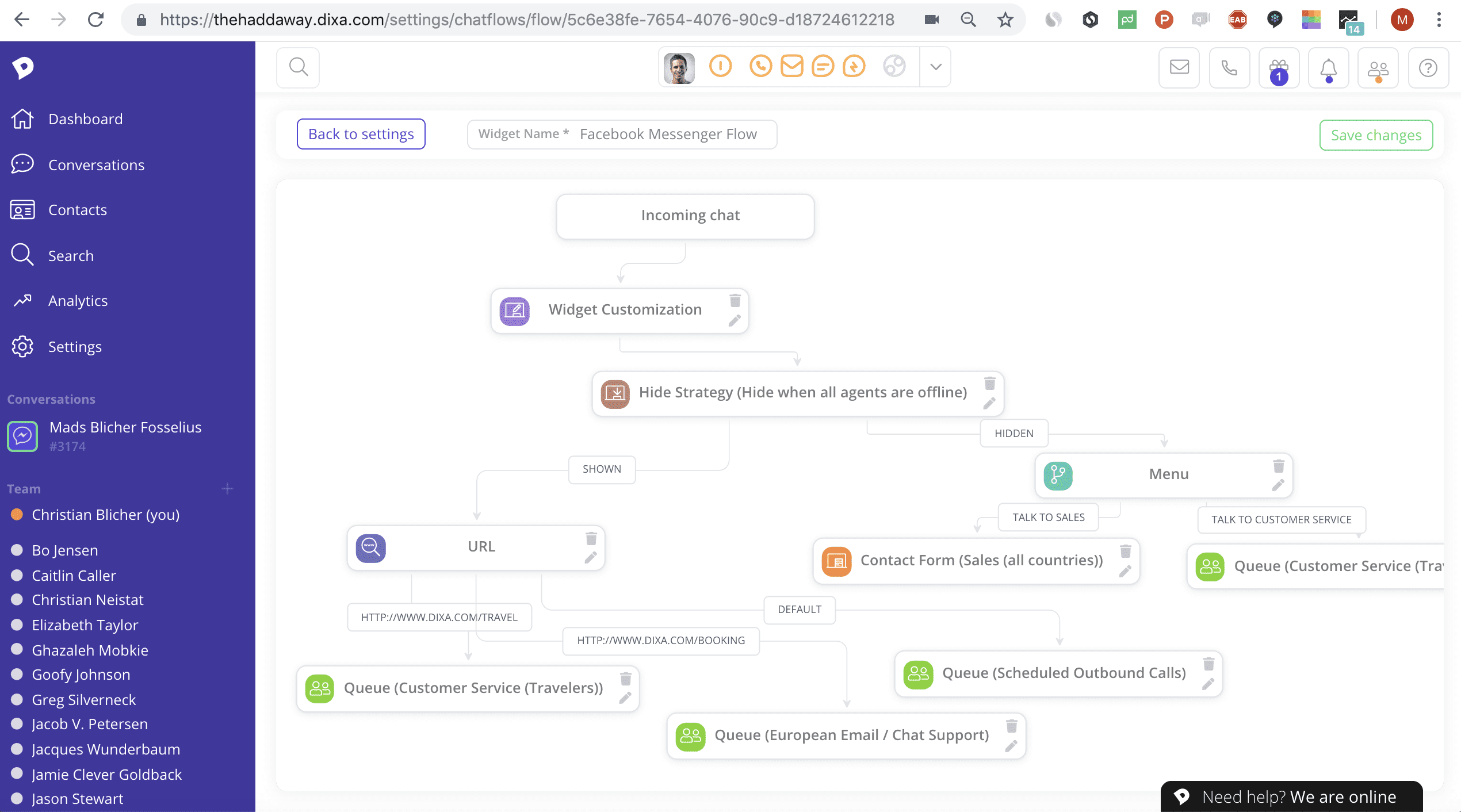Click the Back to settings button
This screenshot has width=1461, height=812.
(x=361, y=133)
